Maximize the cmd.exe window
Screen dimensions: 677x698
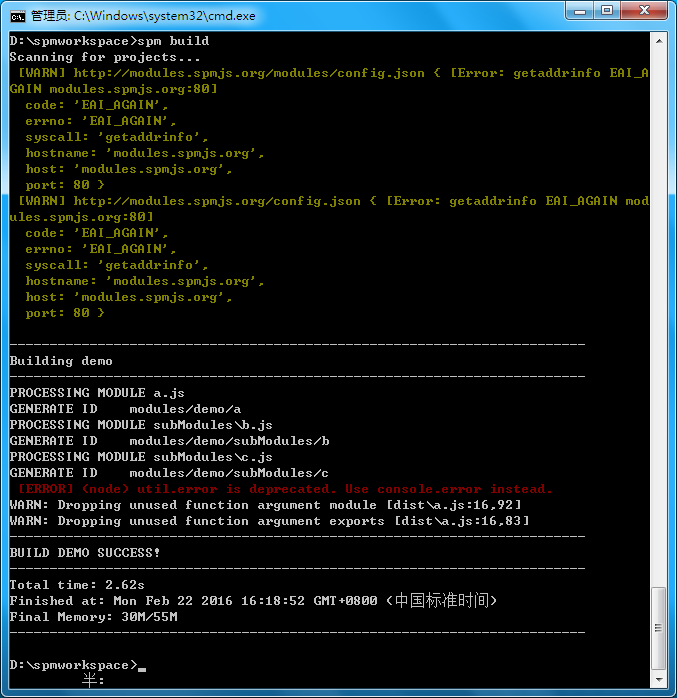607,11
